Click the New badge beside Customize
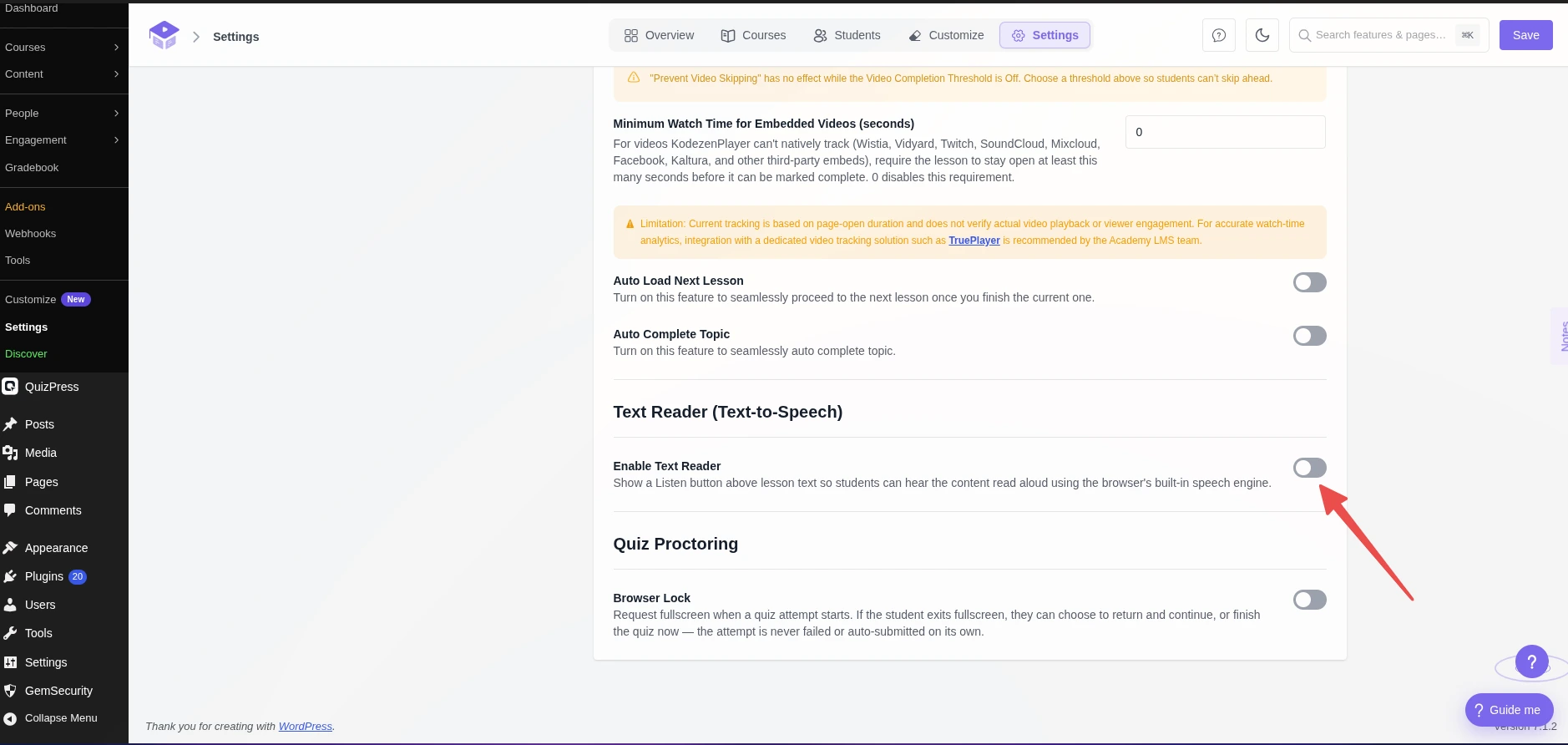The height and width of the screenshot is (745, 1568). [76, 299]
